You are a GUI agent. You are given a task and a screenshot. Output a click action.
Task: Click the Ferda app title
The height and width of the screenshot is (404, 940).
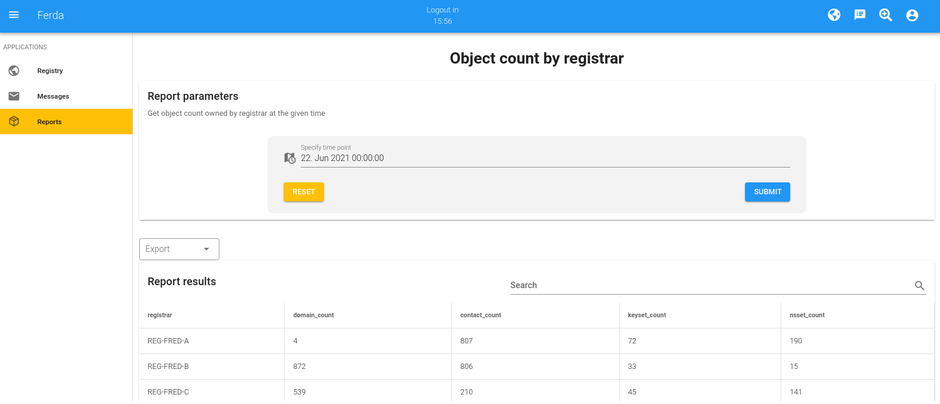(x=50, y=15)
